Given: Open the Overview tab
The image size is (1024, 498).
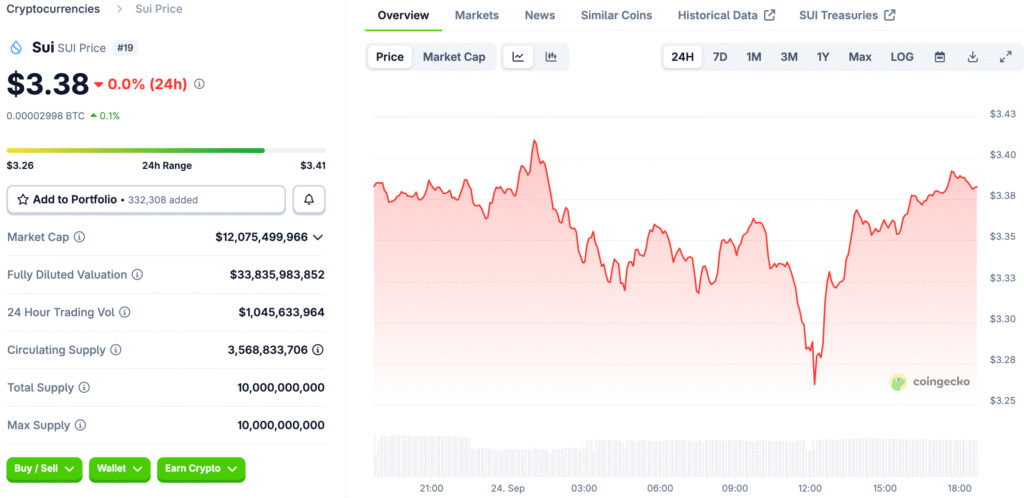Looking at the screenshot, I should [404, 15].
